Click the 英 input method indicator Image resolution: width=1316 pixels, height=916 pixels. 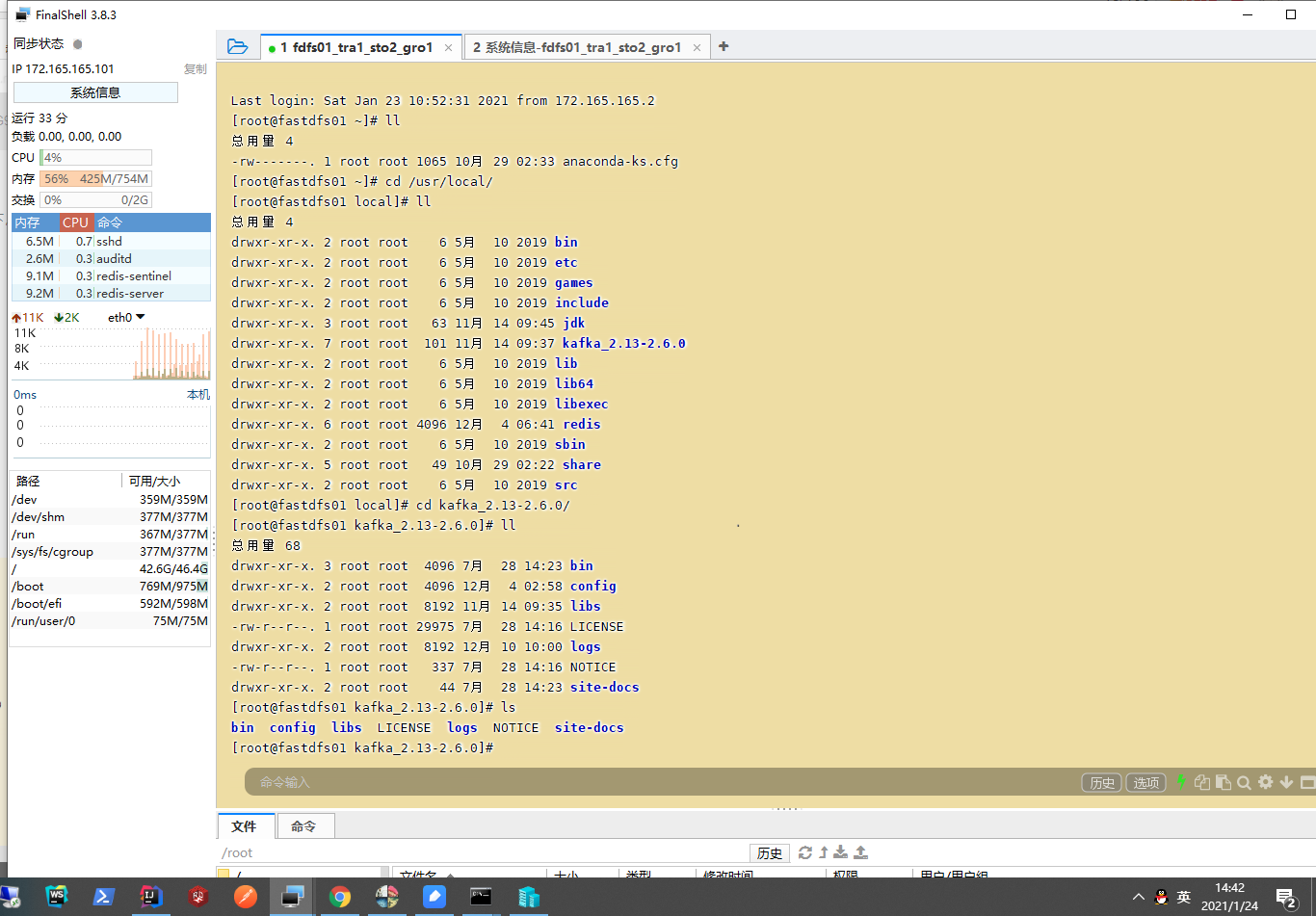1184,897
